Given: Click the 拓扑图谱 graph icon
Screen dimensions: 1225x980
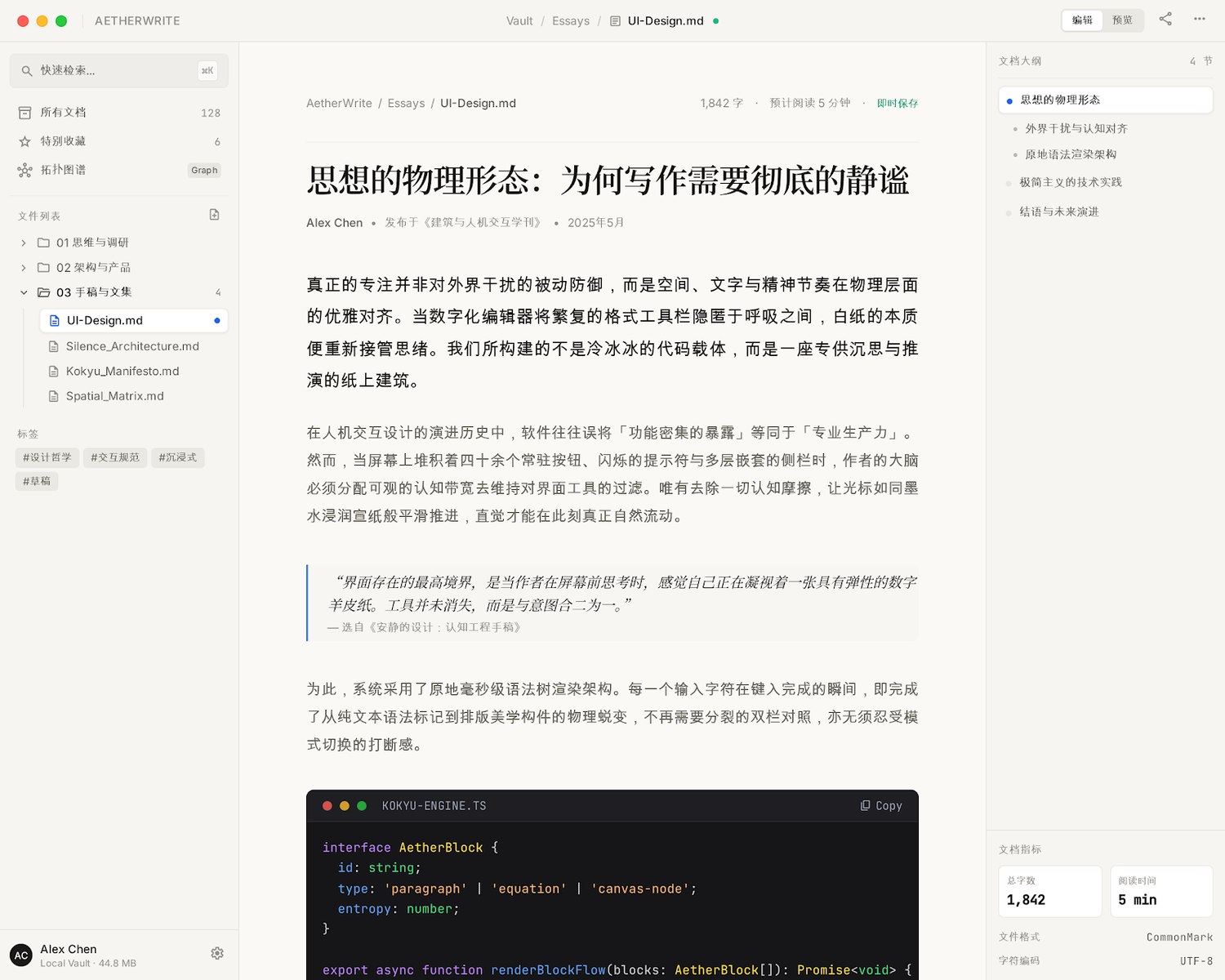Looking at the screenshot, I should pyautogui.click(x=25, y=170).
